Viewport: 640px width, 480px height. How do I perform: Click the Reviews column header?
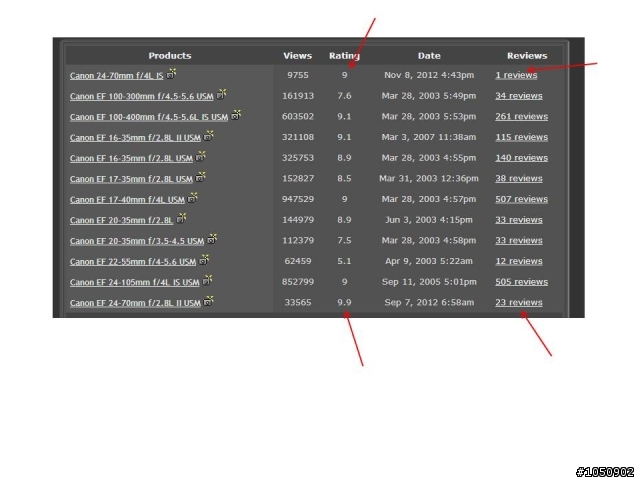click(x=527, y=56)
